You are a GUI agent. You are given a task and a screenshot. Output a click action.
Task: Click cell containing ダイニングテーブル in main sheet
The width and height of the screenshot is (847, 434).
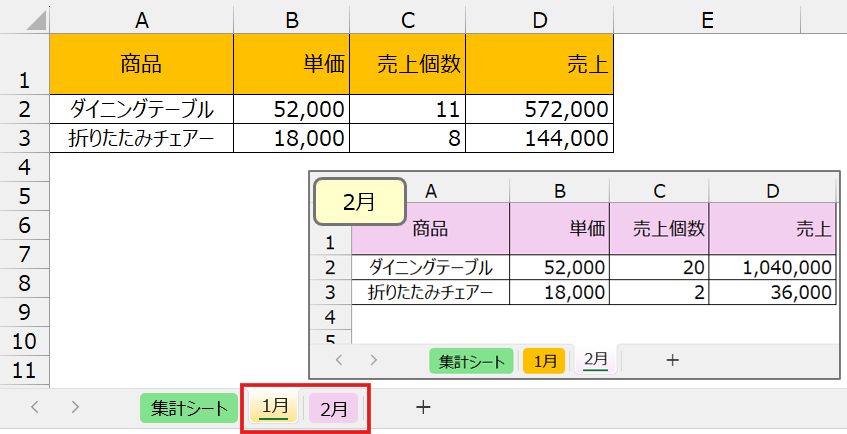(x=141, y=109)
